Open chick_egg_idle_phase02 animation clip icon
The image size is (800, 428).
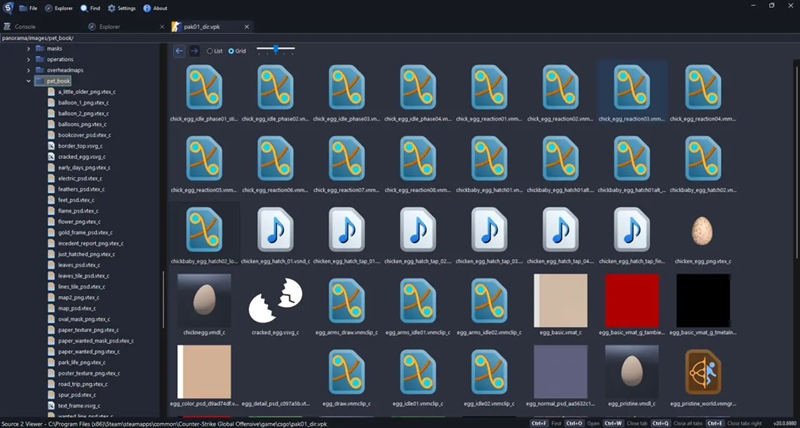tap(275, 87)
